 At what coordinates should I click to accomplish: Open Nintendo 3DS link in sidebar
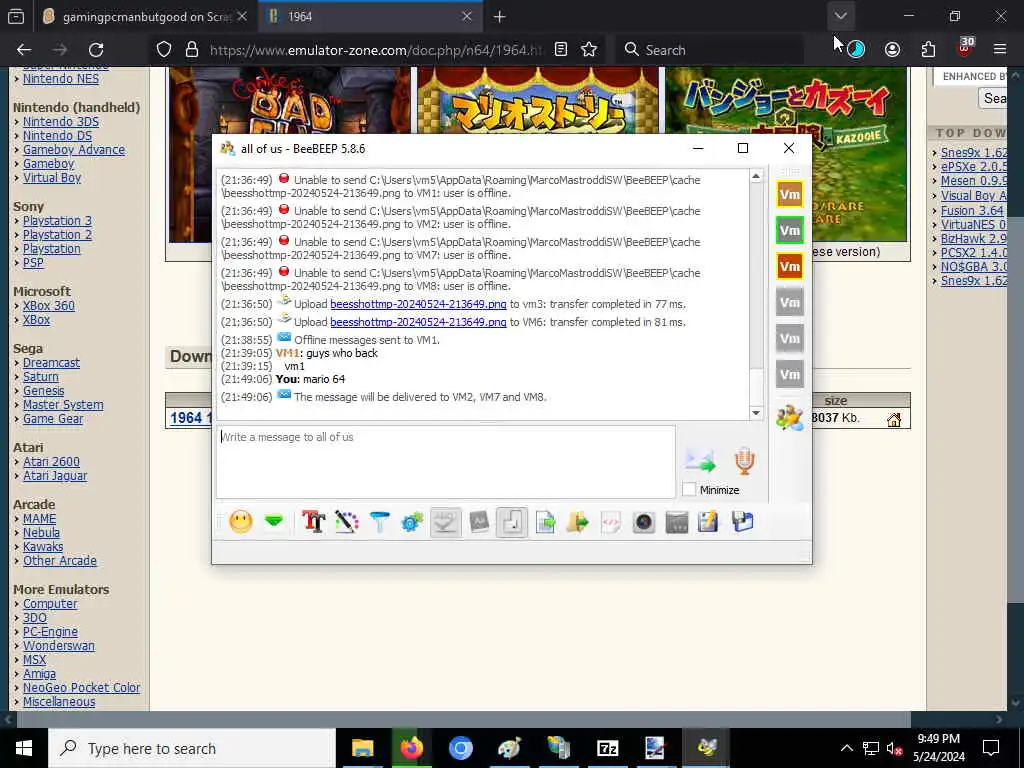[61, 121]
